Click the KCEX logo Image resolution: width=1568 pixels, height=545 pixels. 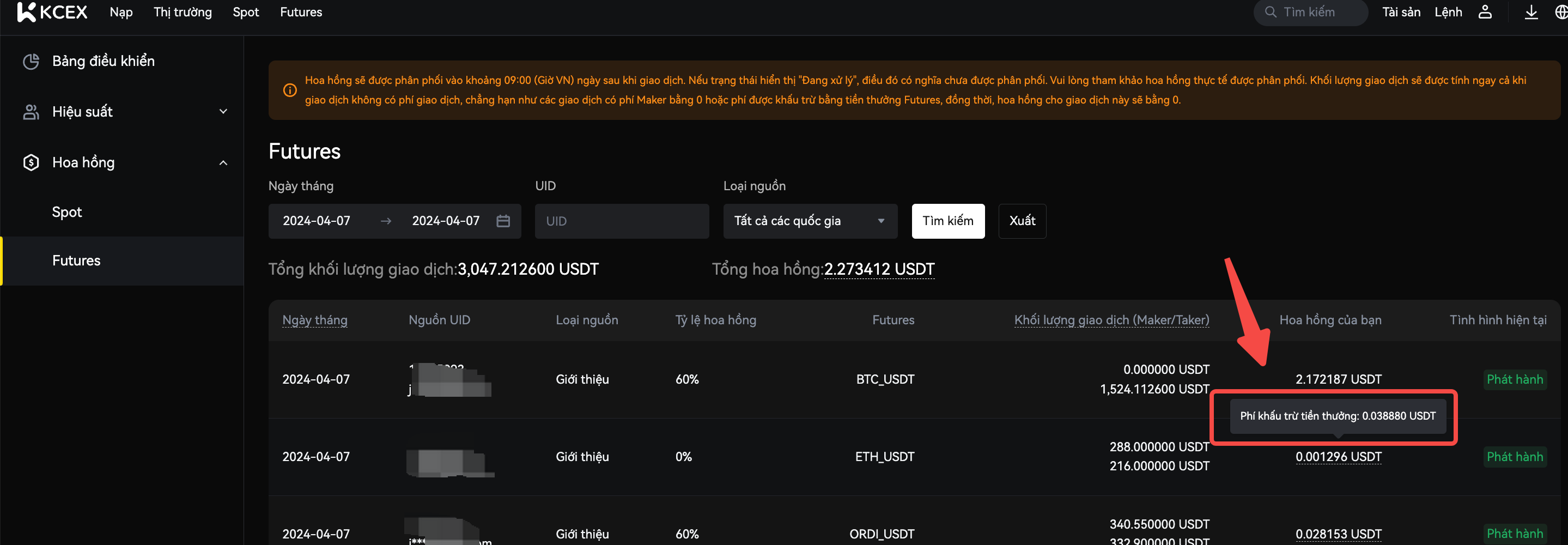point(52,12)
